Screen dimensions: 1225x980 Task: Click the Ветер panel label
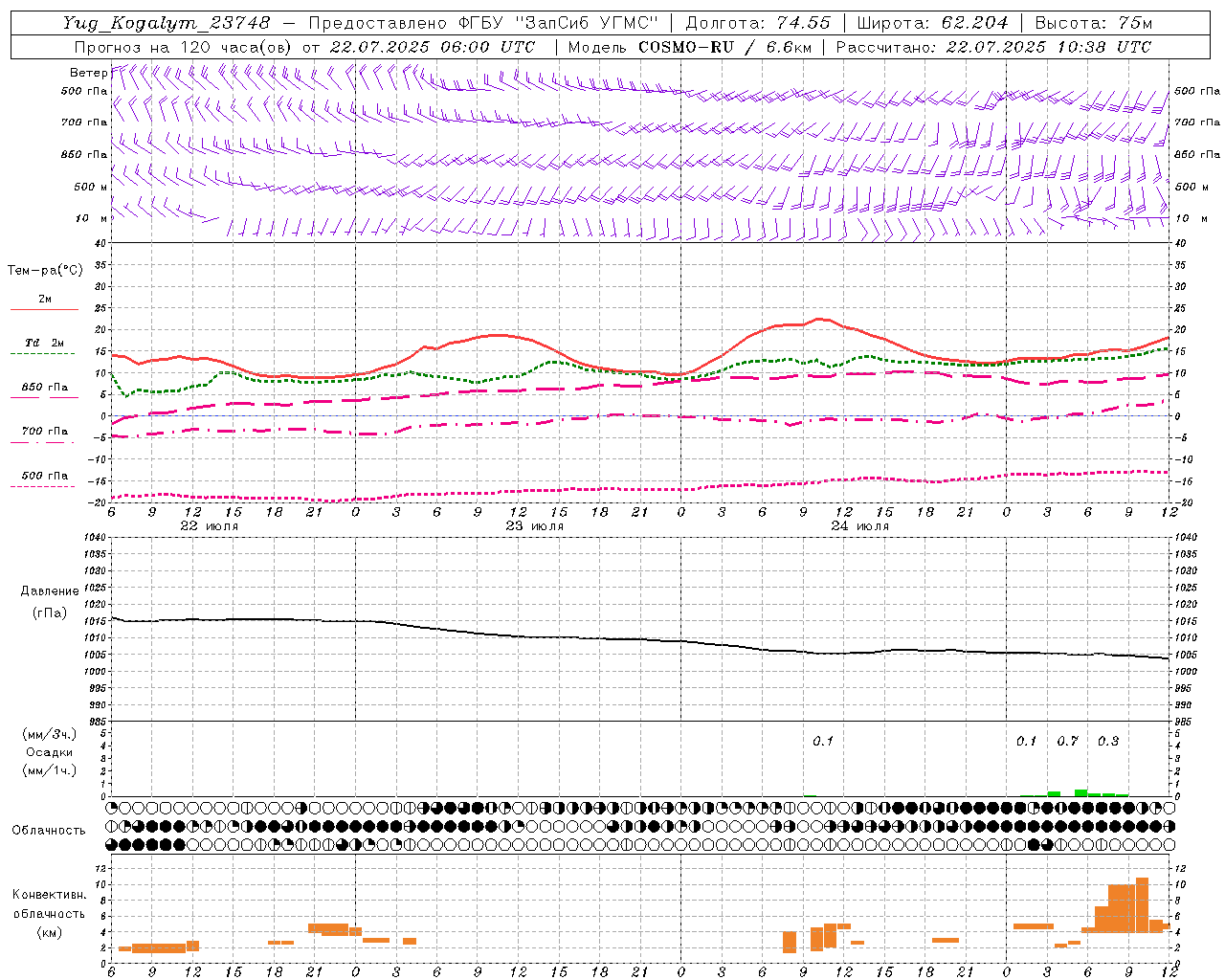coord(88,73)
